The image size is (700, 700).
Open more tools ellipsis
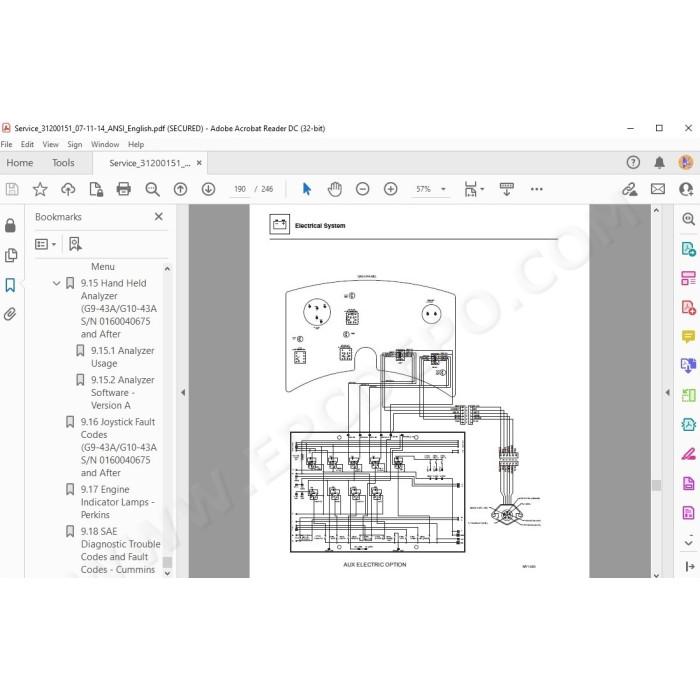[x=537, y=189]
